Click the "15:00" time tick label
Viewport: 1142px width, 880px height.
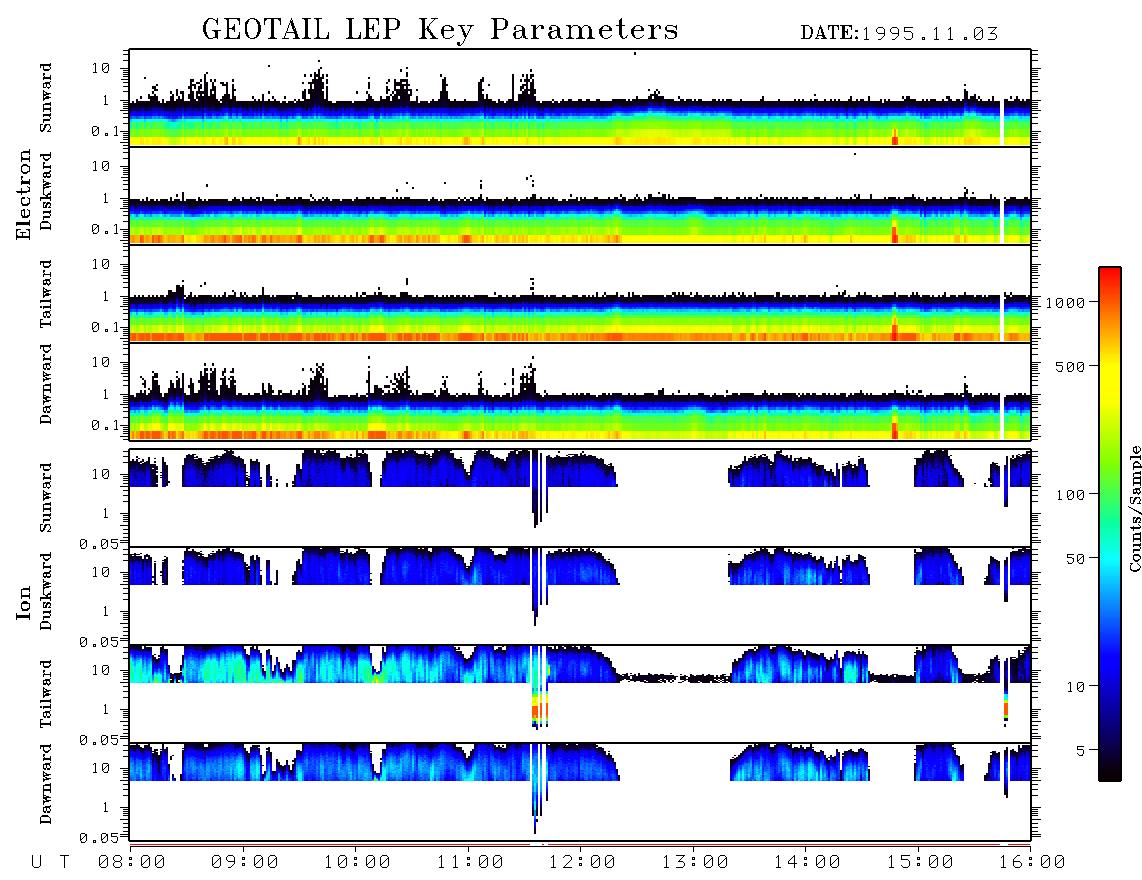pos(920,862)
